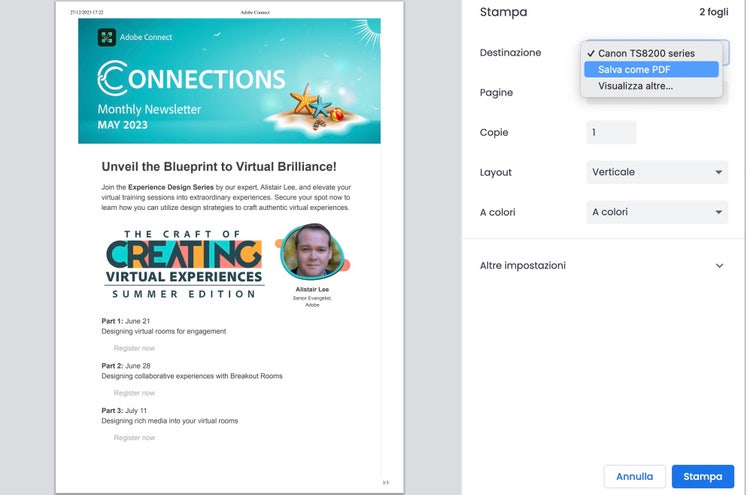This screenshot has width=750, height=495.
Task: Click the Annulla button
Action: point(634,476)
